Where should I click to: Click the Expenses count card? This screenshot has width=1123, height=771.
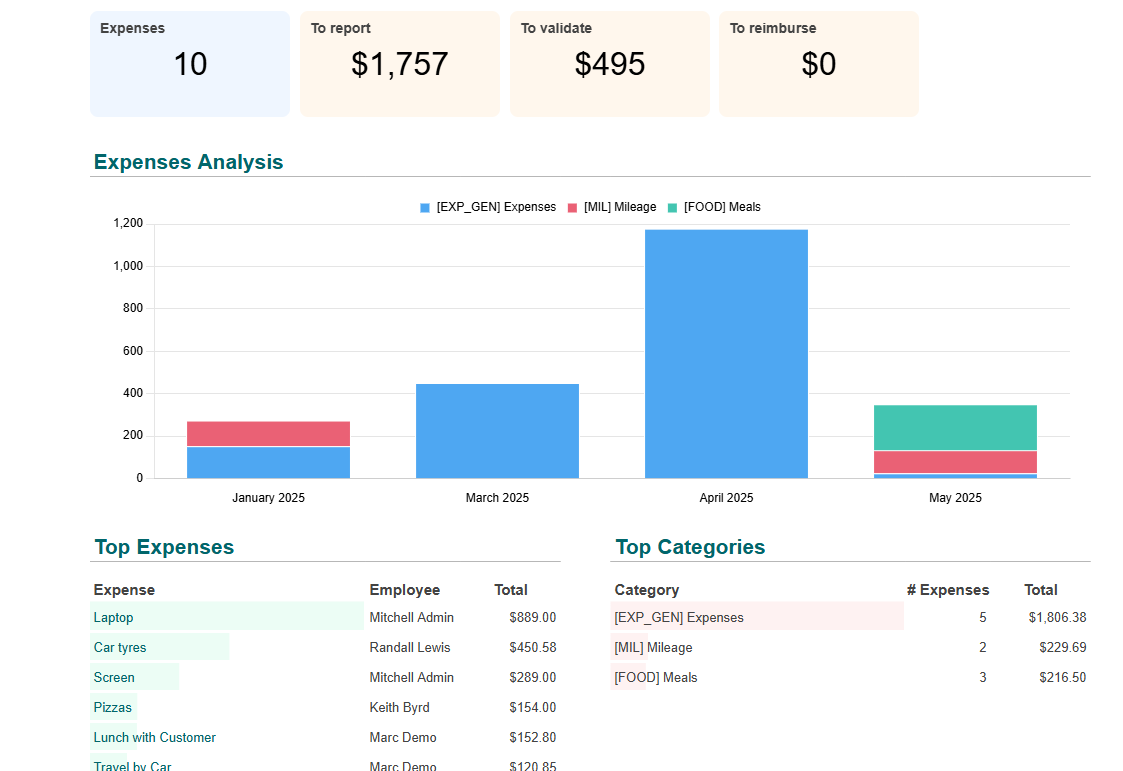point(190,64)
